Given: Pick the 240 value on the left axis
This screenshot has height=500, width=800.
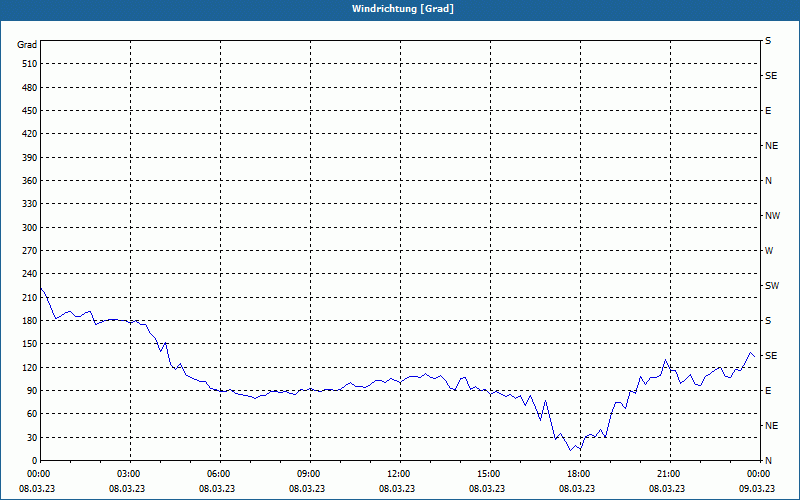Looking at the screenshot, I should [x=30, y=274].
